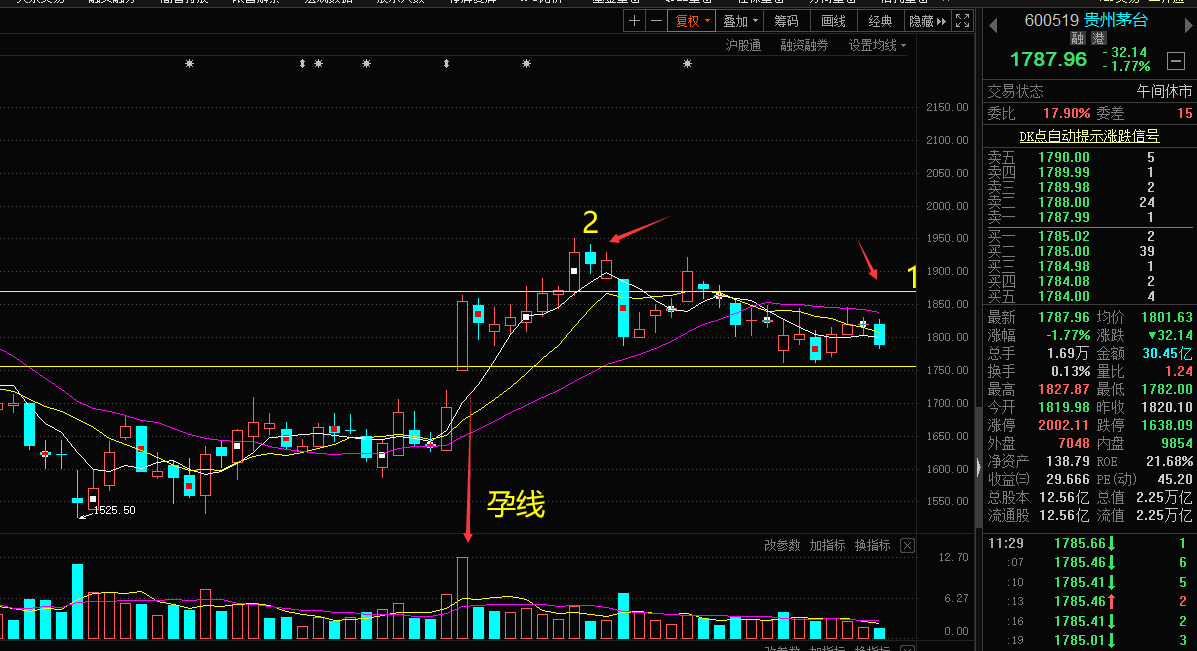Click the 2150.00 price axis label
Image resolution: width=1197 pixels, height=651 pixels.
pos(947,108)
